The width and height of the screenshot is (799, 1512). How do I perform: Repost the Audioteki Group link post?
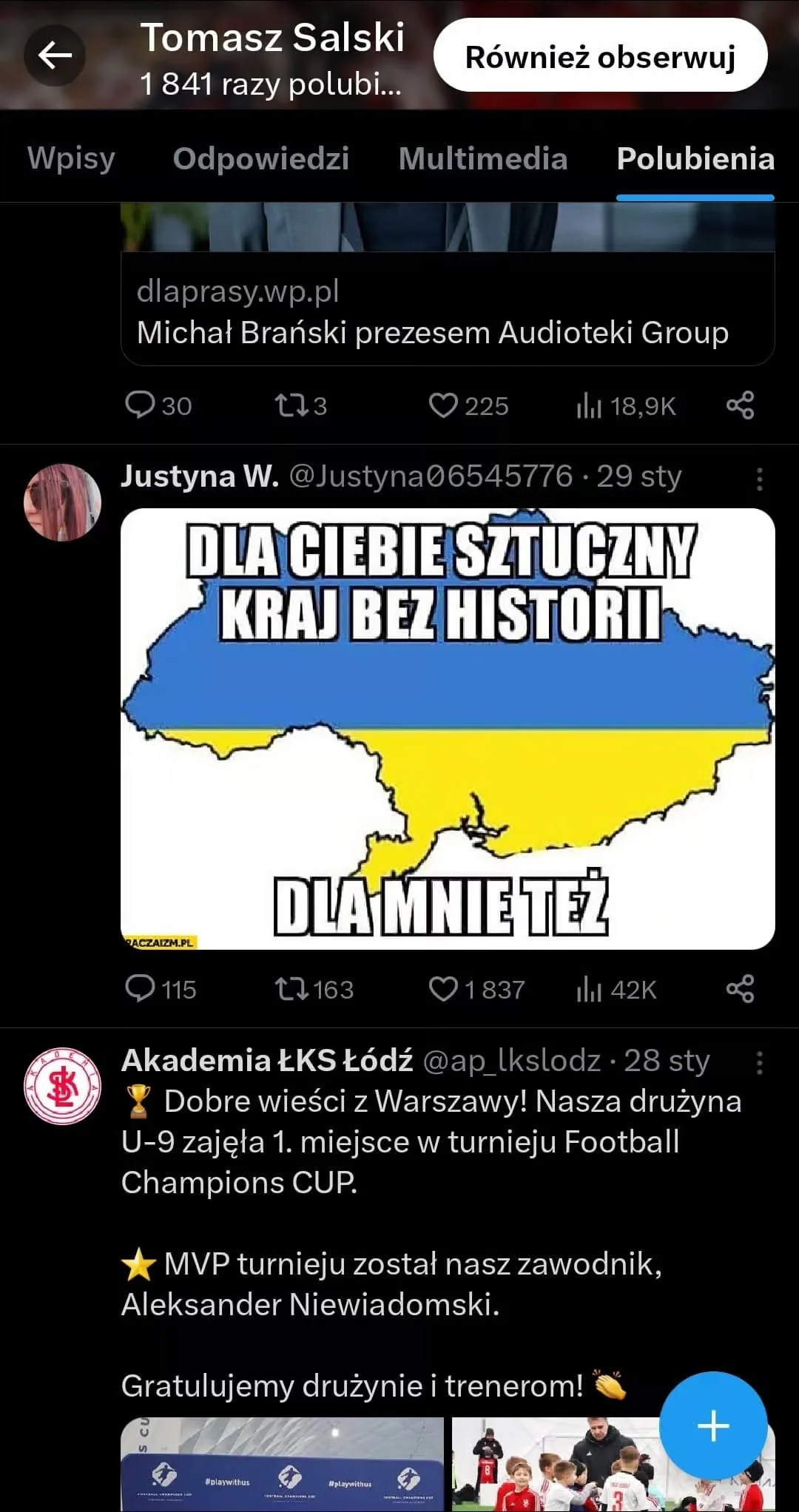(x=301, y=405)
